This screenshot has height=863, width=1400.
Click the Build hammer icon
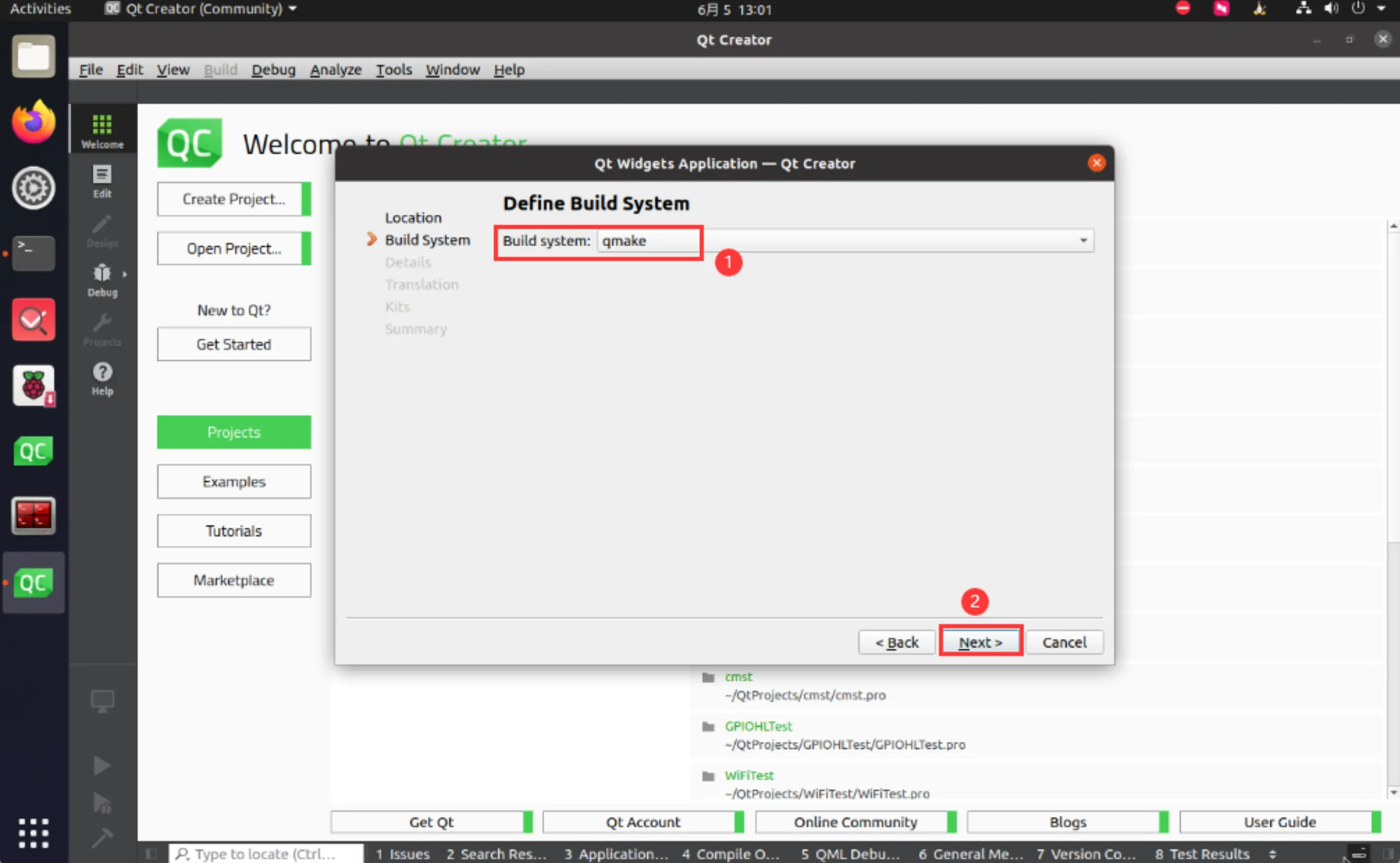pos(102,837)
